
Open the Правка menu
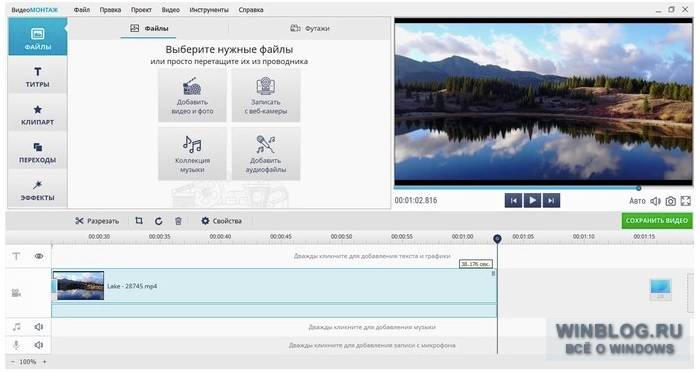coord(110,9)
